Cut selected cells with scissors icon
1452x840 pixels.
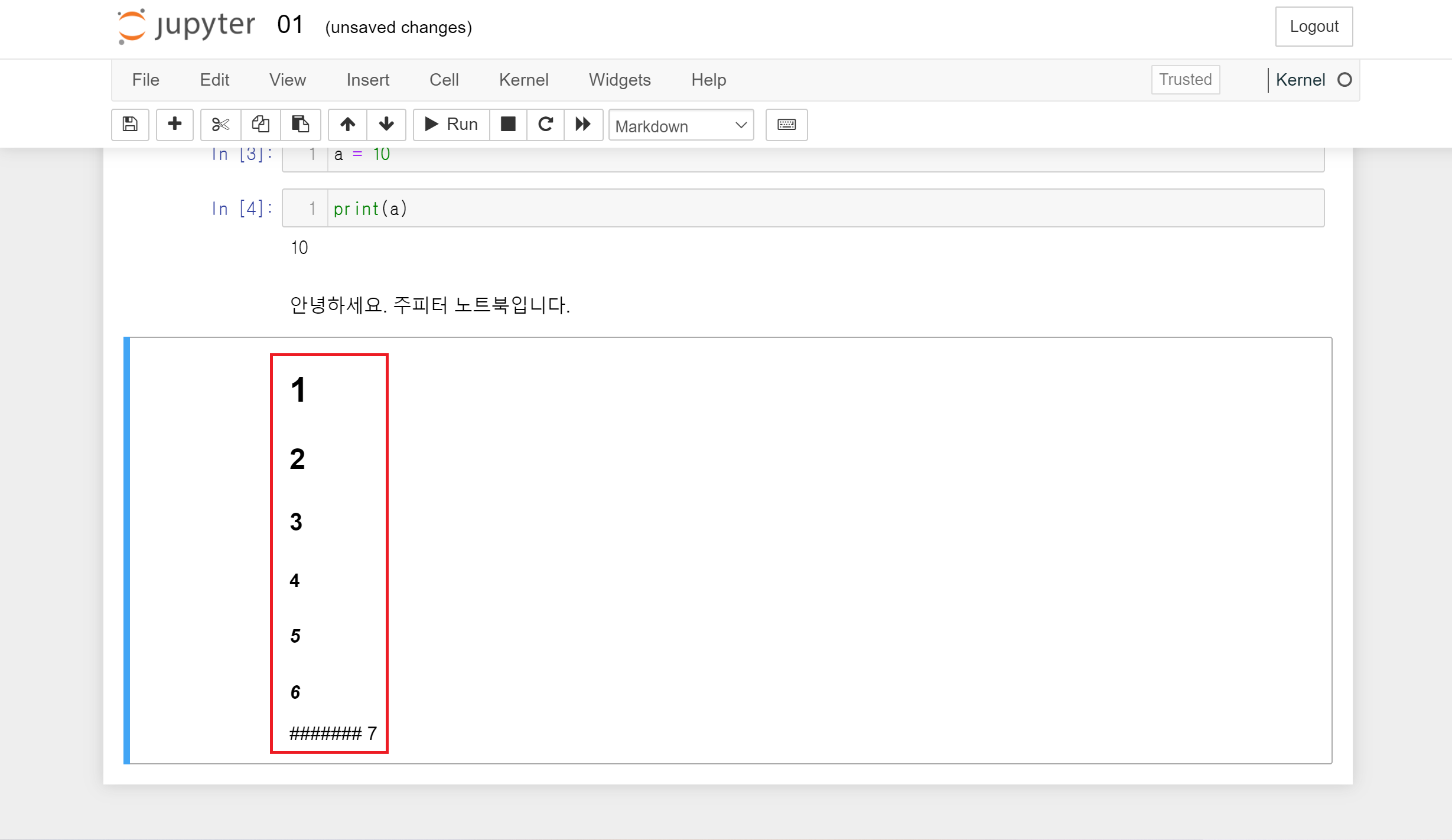pyautogui.click(x=220, y=124)
